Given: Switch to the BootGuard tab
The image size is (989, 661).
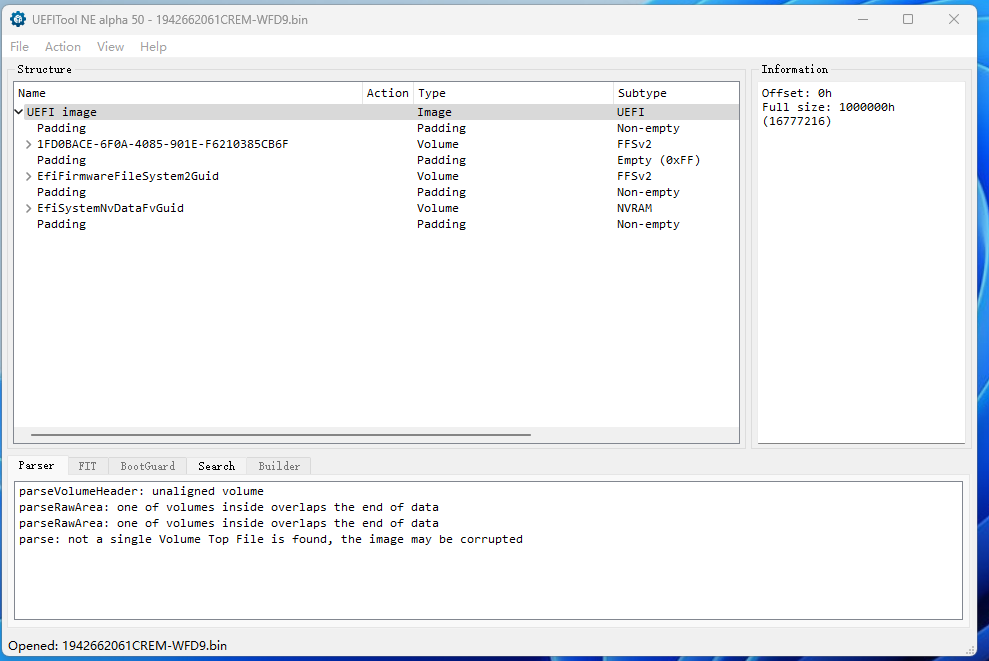Looking at the screenshot, I should pyautogui.click(x=148, y=466).
